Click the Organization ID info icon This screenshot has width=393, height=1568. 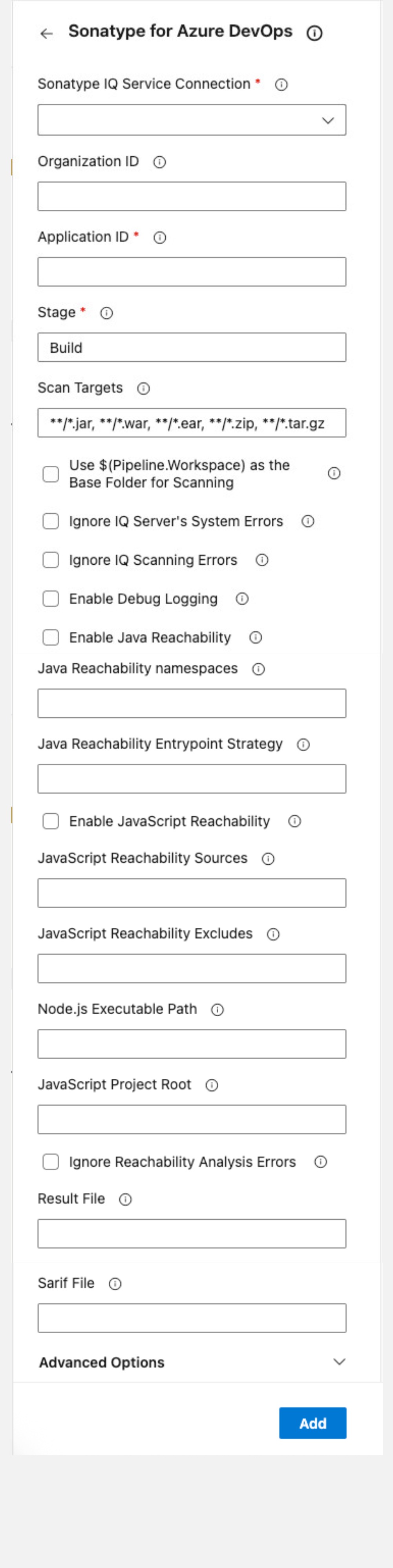click(159, 162)
